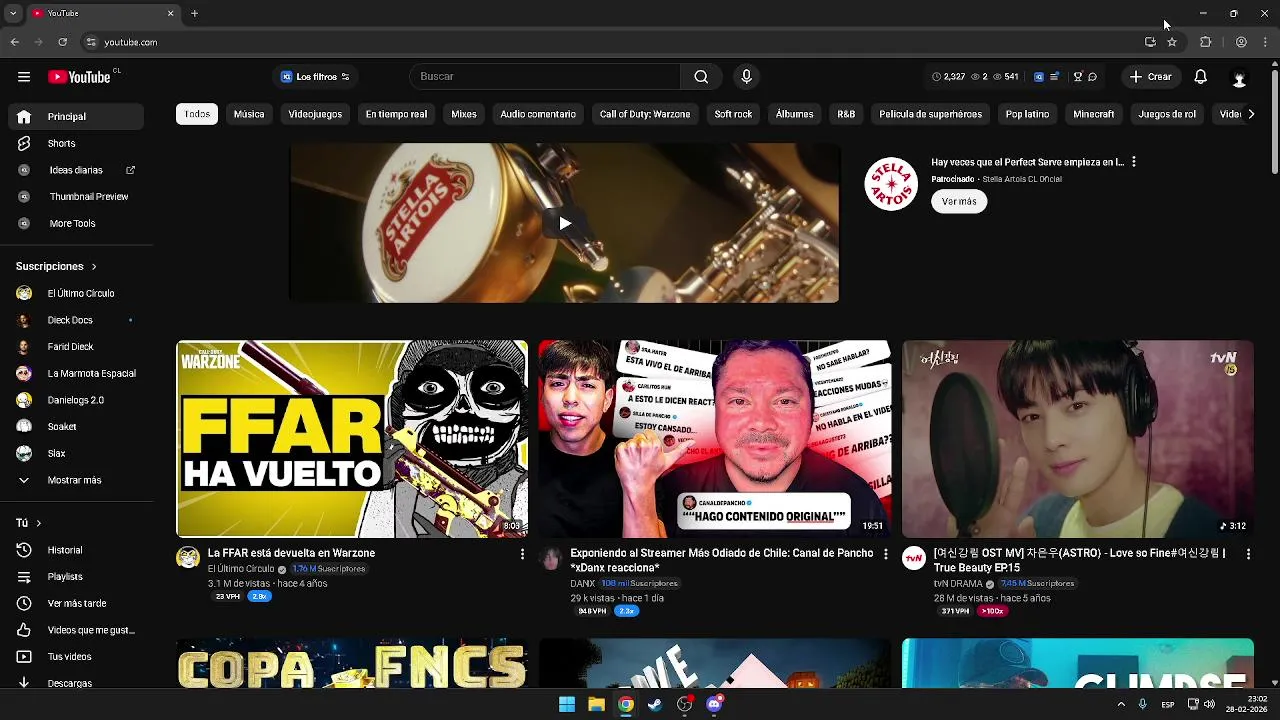Open Historial in the sidebar
This screenshot has width=1280, height=720.
pyautogui.click(x=75, y=550)
